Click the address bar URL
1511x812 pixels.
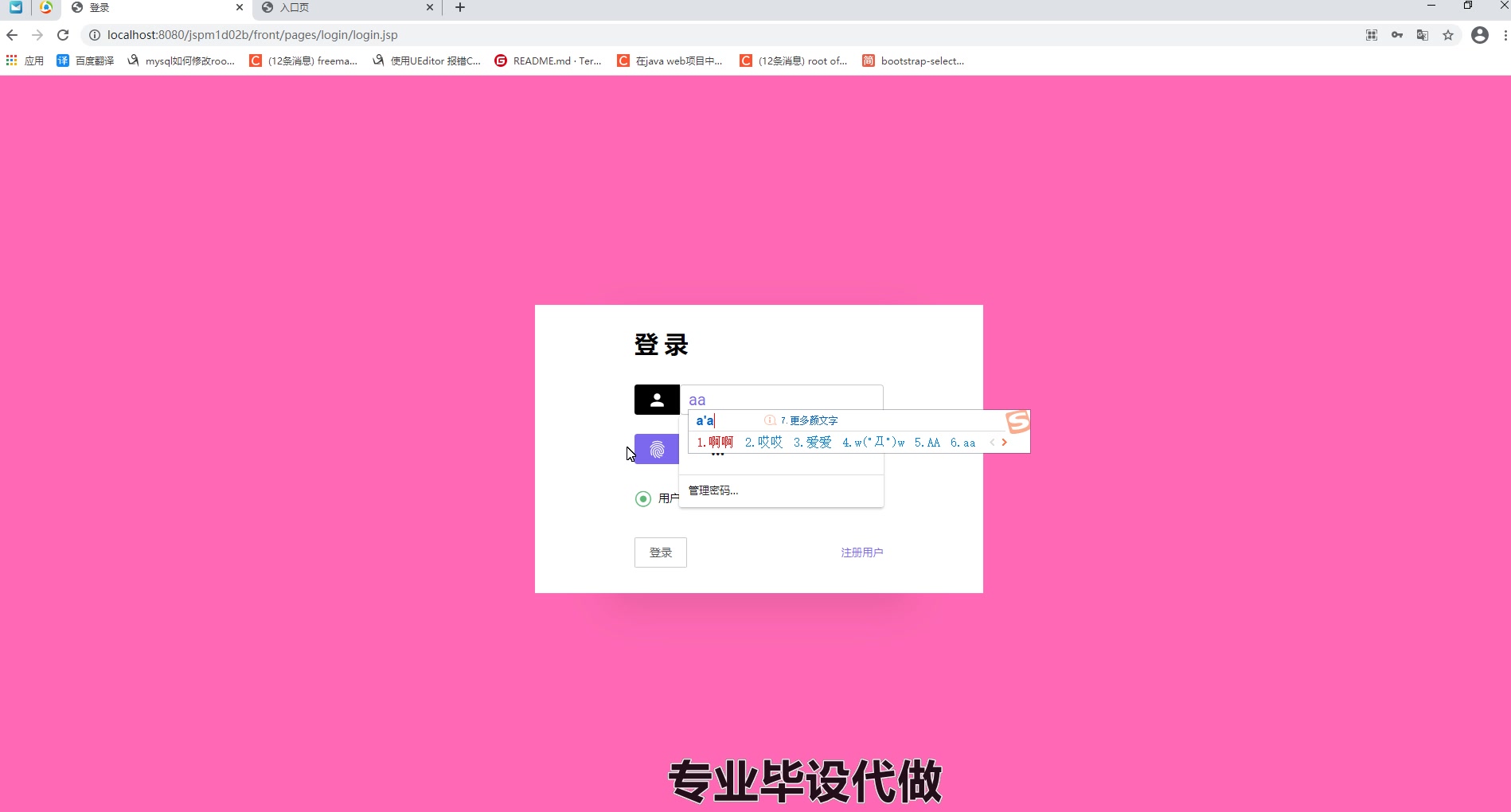click(x=252, y=35)
